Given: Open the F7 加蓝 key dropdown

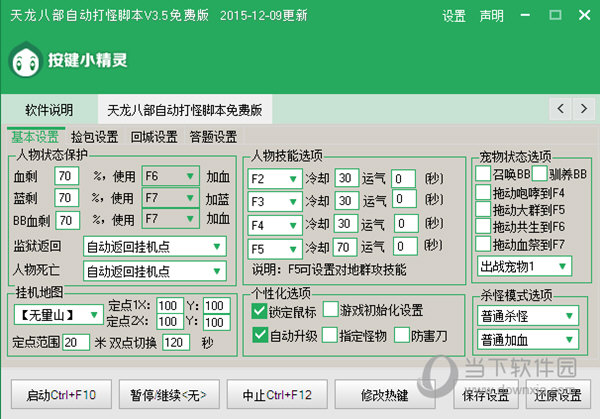Looking at the screenshot, I should (171, 197).
